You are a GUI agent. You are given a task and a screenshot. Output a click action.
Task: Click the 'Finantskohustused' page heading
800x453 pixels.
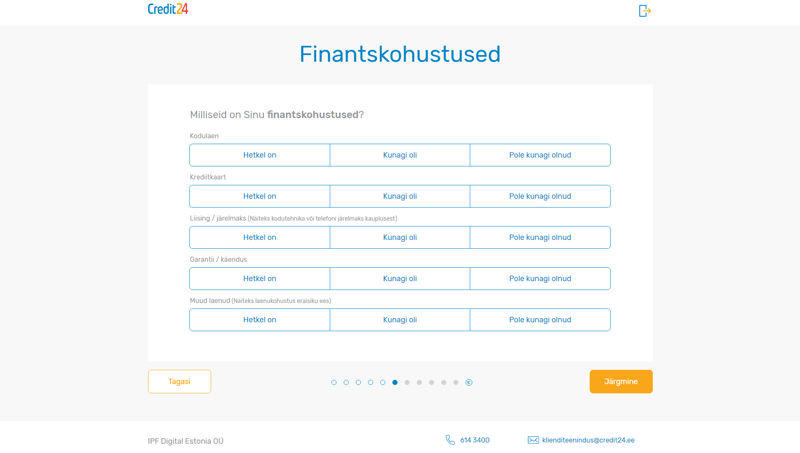coord(400,54)
